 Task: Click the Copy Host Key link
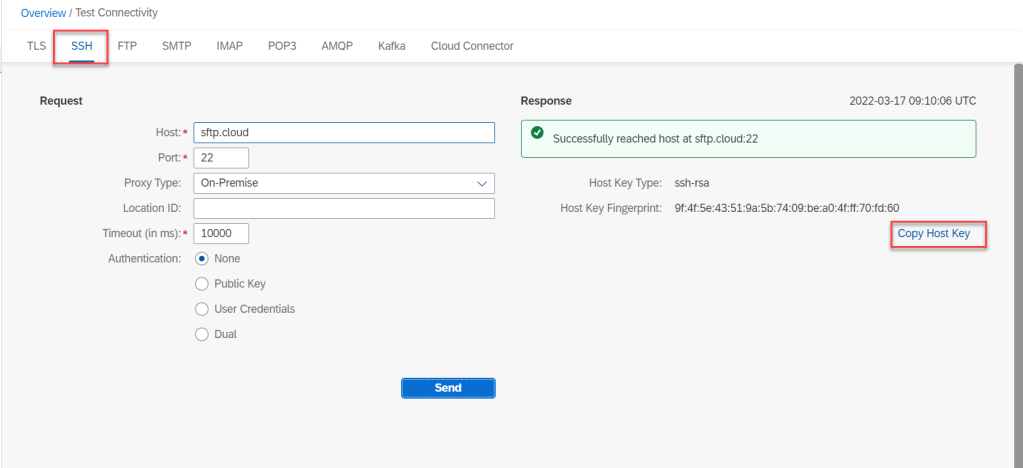(x=933, y=234)
